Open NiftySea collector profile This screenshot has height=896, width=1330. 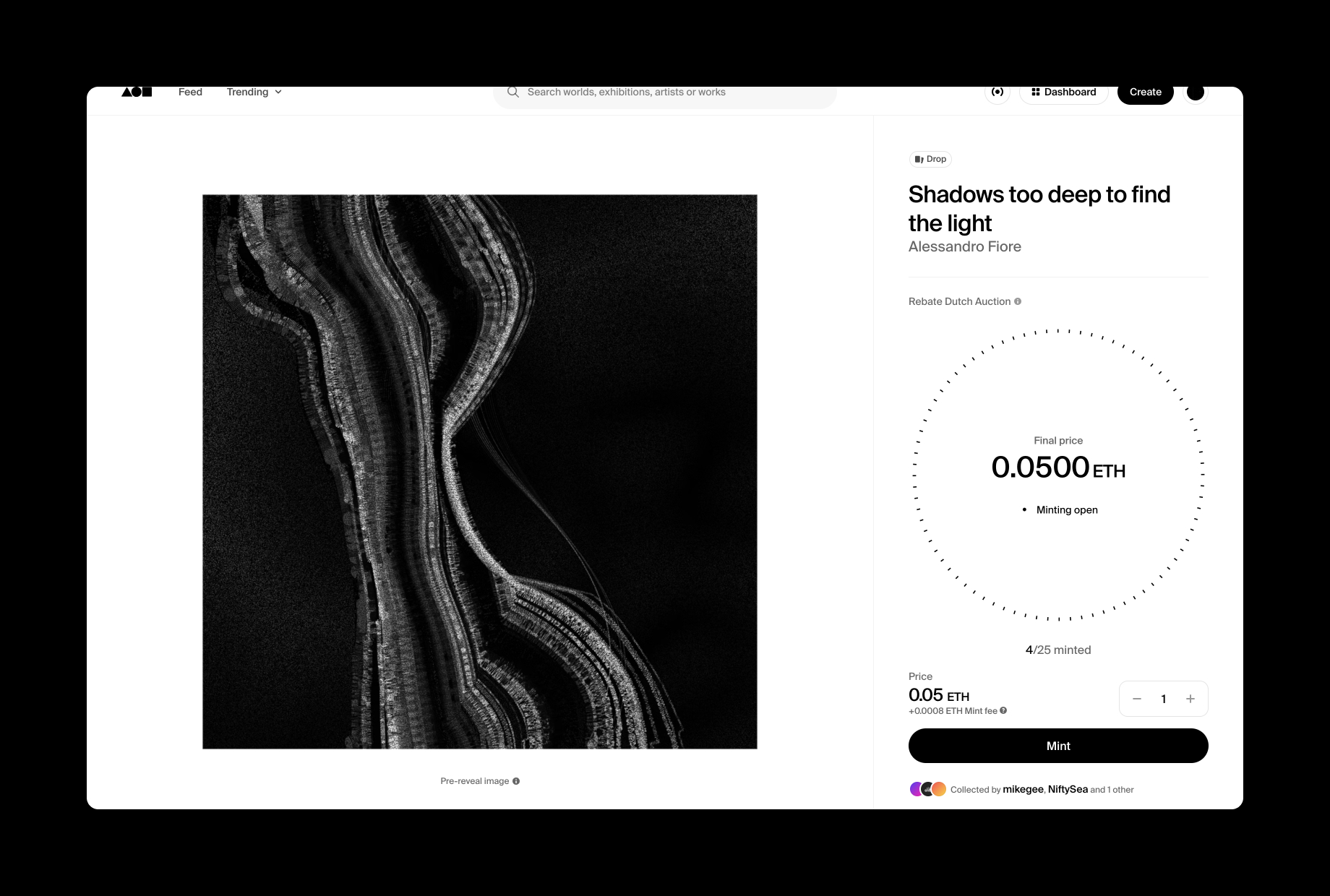point(1068,789)
